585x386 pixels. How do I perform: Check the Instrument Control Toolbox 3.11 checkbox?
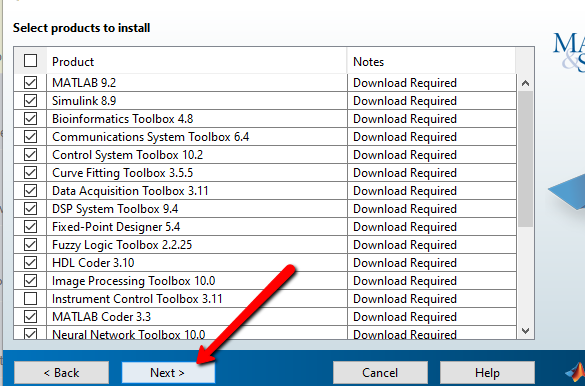pyautogui.click(x=30, y=299)
